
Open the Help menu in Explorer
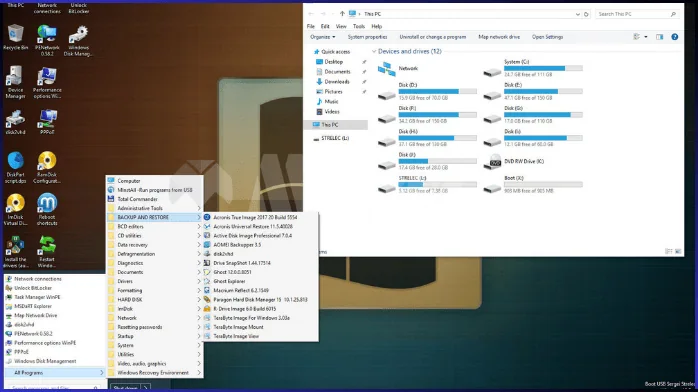tap(377, 26)
